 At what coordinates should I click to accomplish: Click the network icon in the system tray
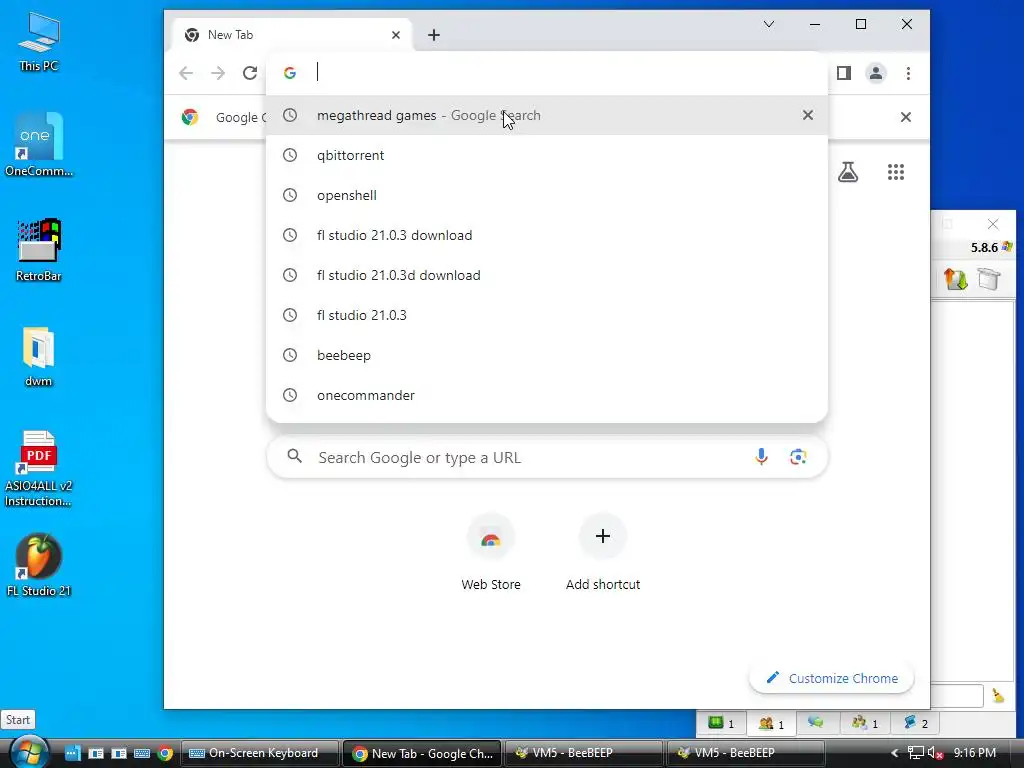tap(916, 753)
